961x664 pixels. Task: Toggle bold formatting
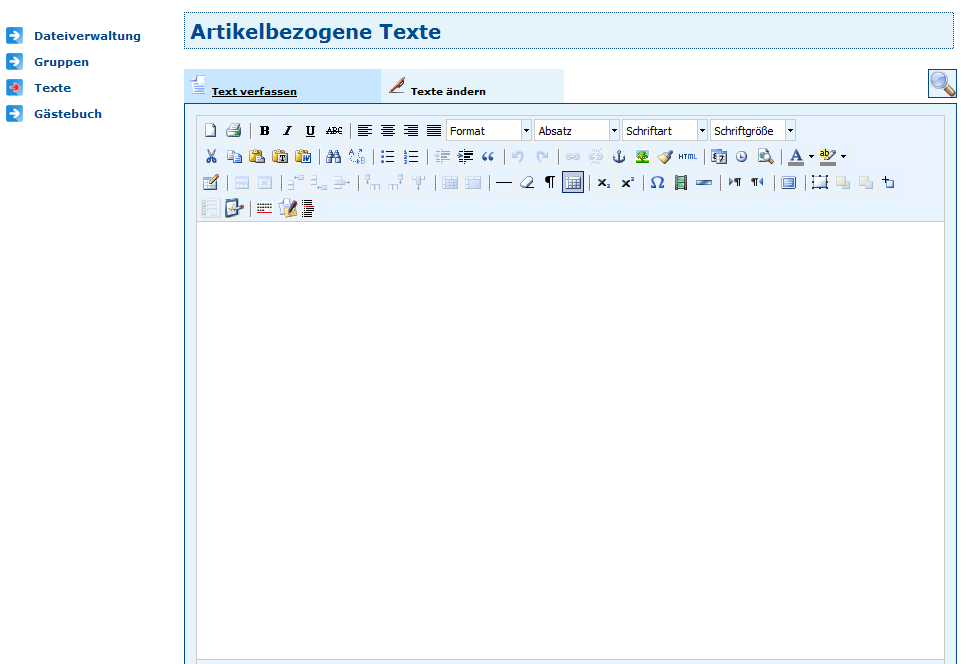point(264,131)
